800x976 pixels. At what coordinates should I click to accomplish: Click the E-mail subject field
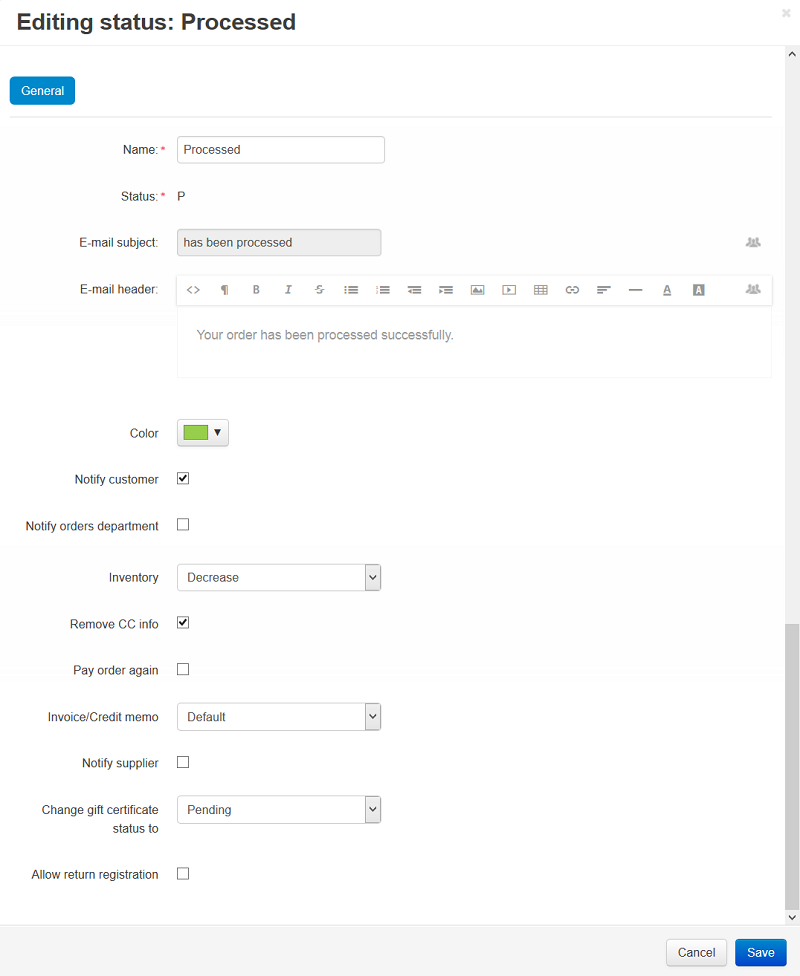279,243
